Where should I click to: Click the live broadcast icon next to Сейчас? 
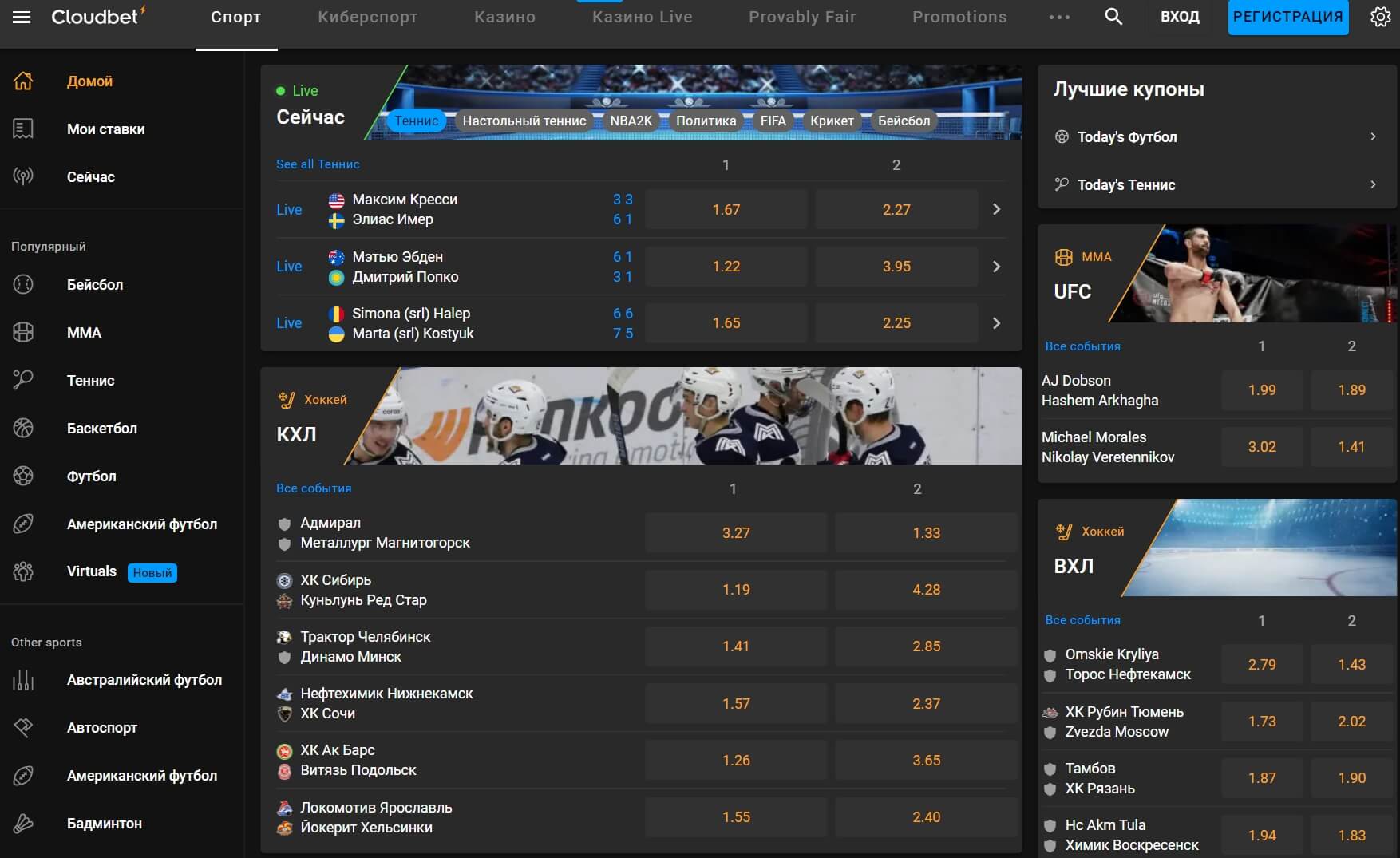click(x=23, y=176)
